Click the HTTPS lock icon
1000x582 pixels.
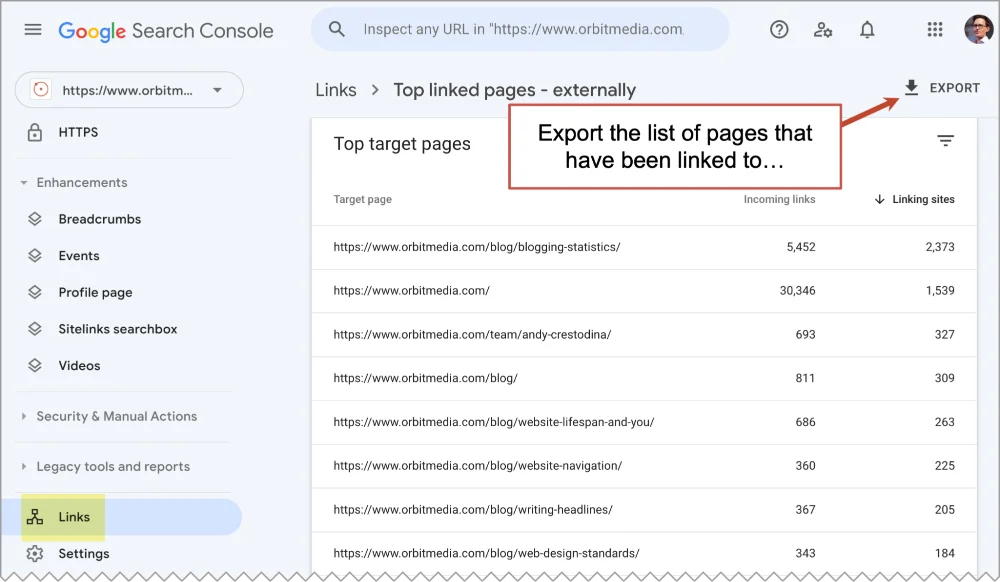click(x=35, y=133)
